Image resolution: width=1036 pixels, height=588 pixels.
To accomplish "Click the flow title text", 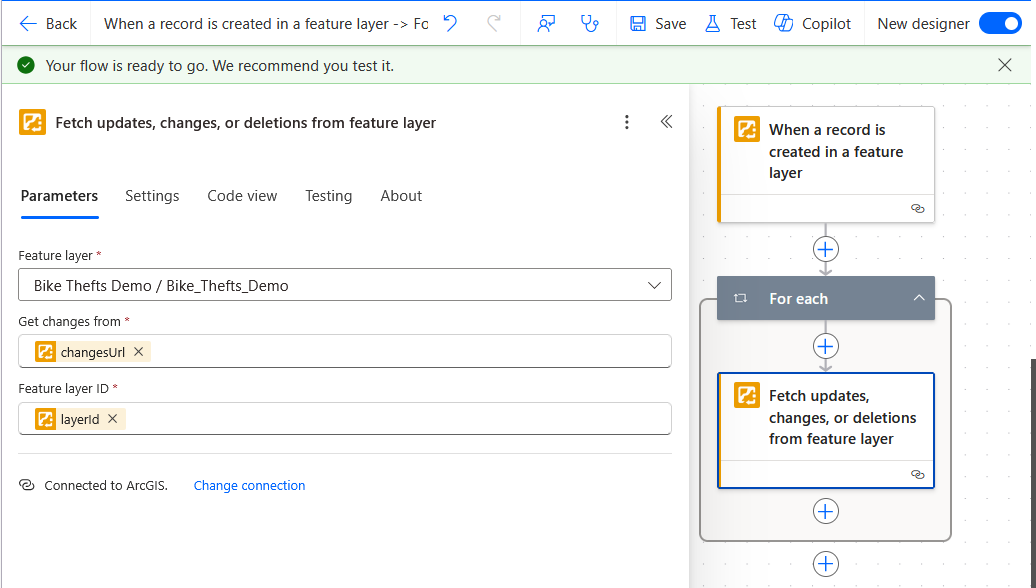I will coord(266,24).
